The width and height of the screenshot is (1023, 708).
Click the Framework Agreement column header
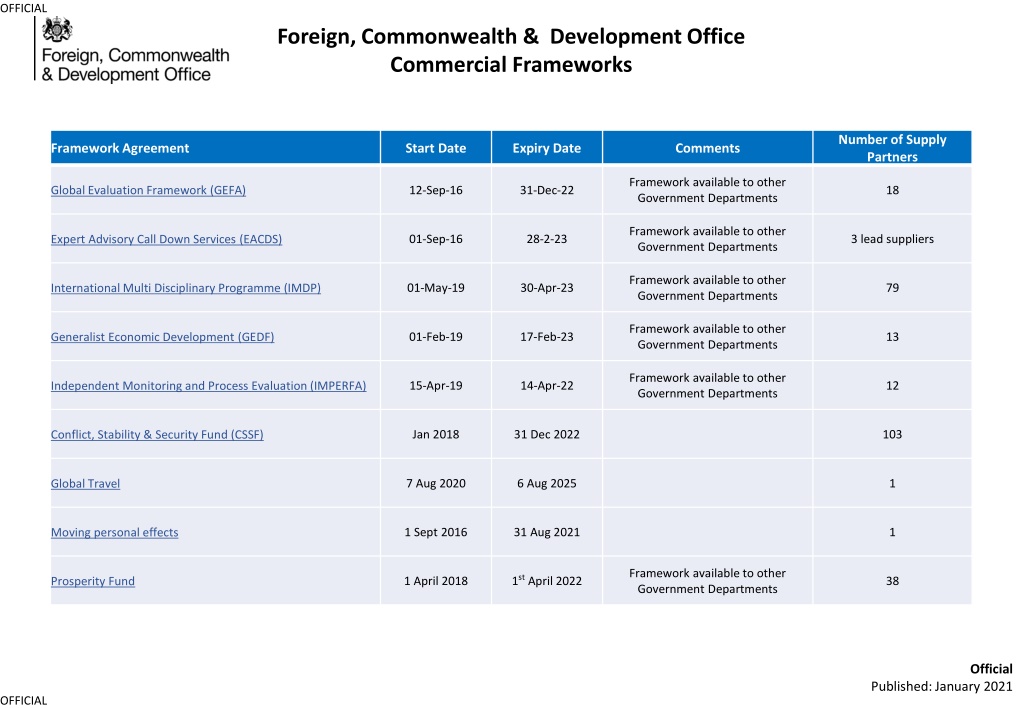(215, 147)
